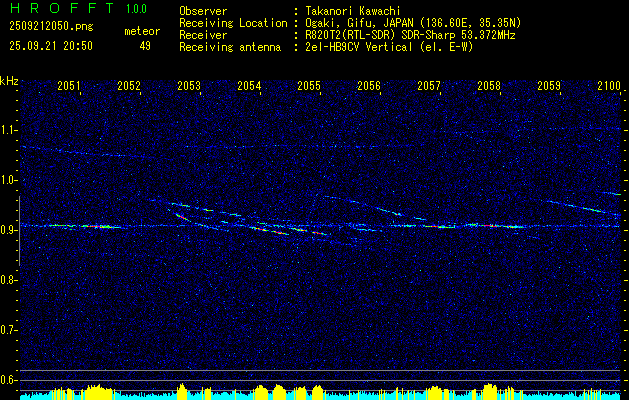Click the 2054 time axis marker
Screen dimensions: 629x400
(x=249, y=85)
